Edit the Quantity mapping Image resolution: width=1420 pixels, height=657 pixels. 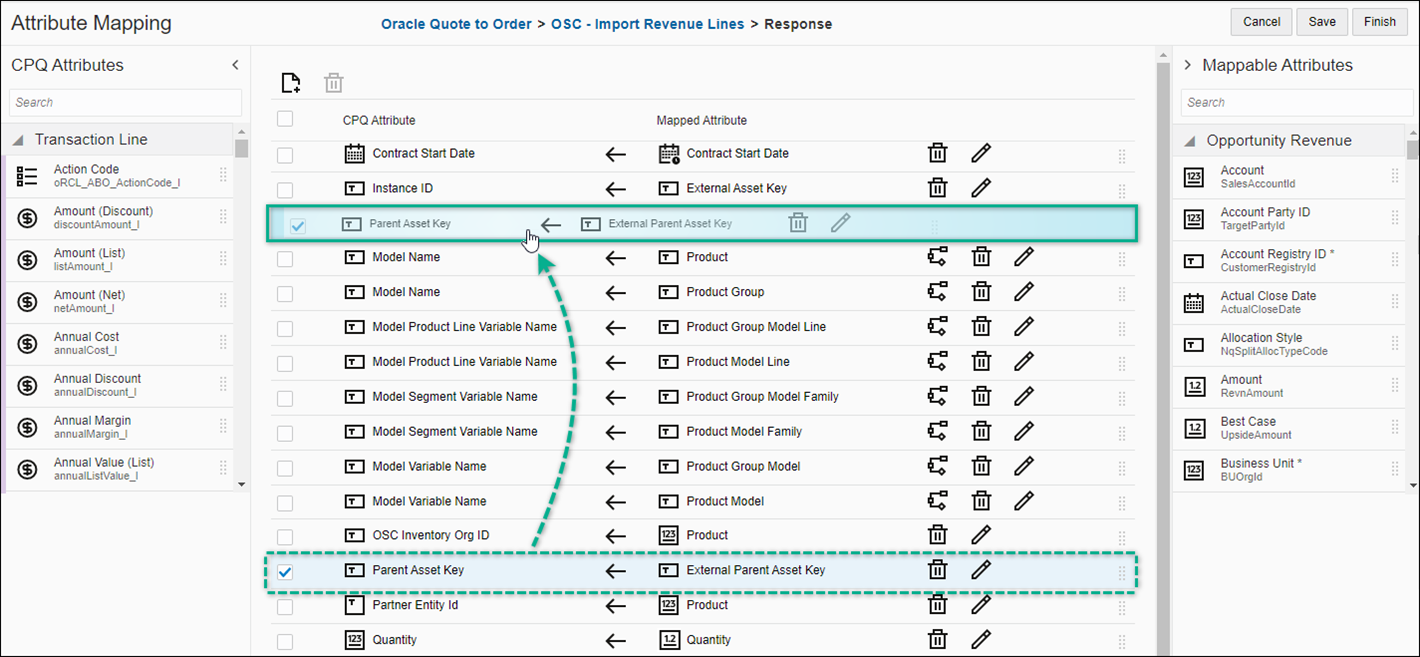coord(981,639)
